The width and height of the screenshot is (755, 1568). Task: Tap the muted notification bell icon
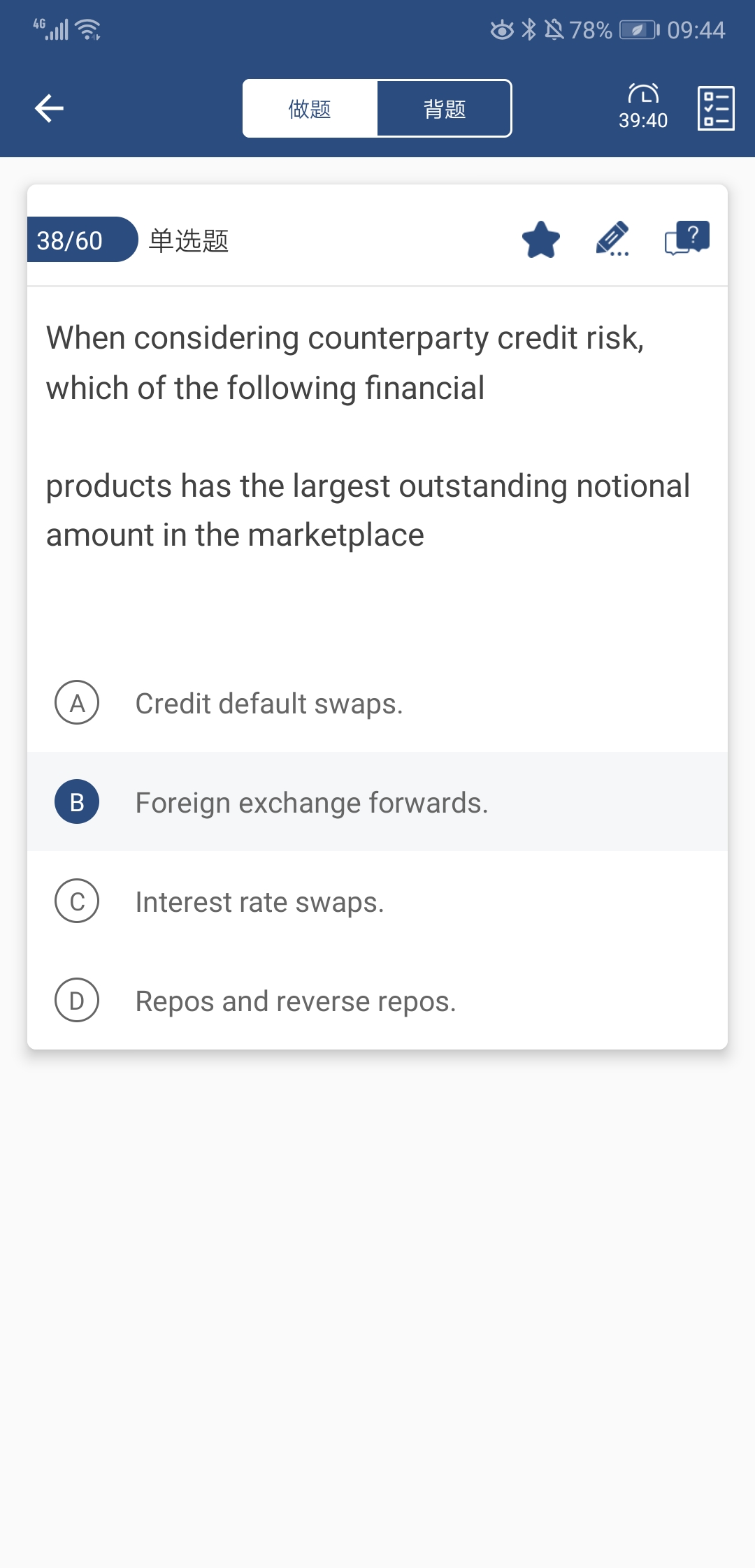554,29
